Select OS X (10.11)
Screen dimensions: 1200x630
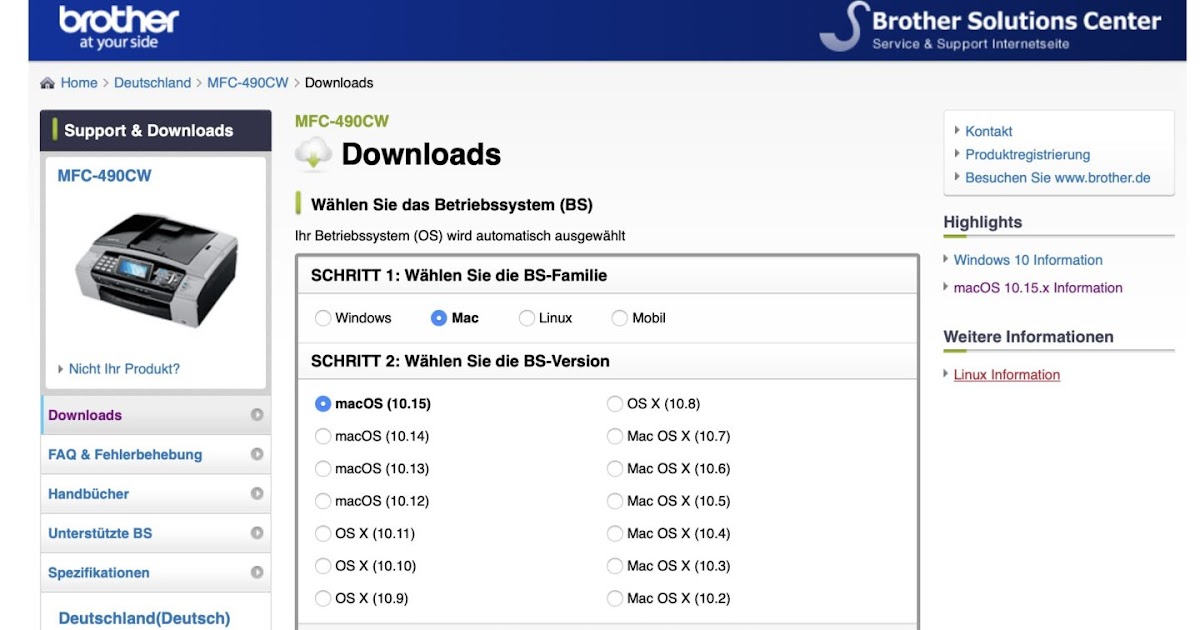(x=323, y=534)
